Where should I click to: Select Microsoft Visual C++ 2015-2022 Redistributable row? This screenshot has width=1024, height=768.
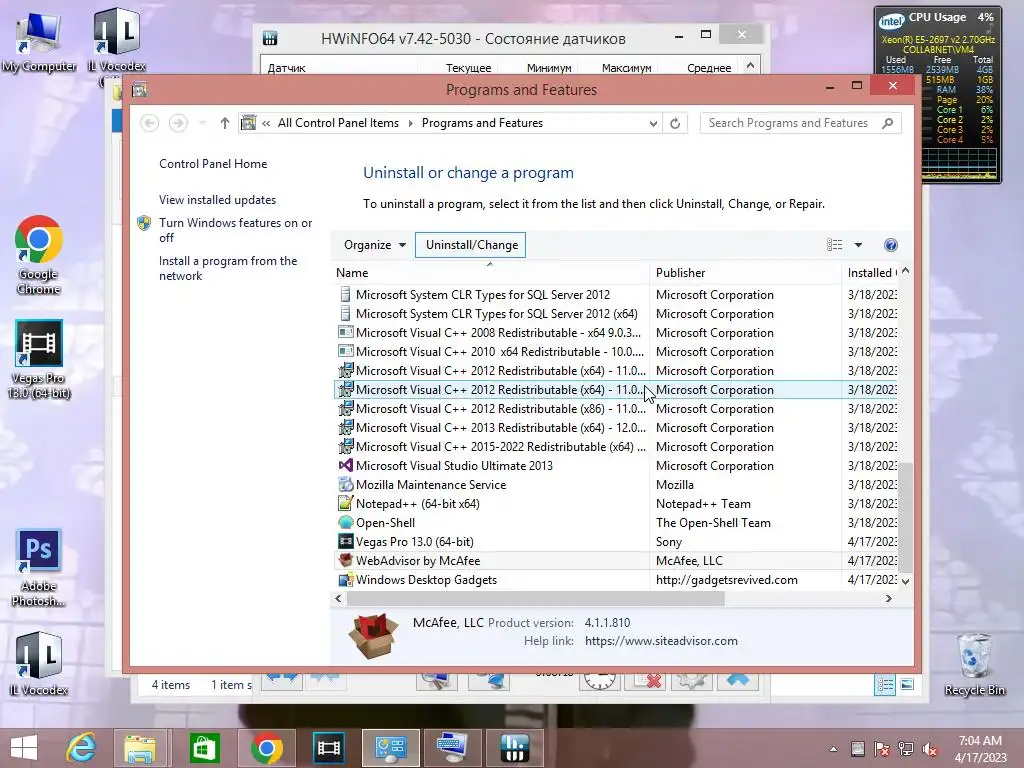coord(615,447)
